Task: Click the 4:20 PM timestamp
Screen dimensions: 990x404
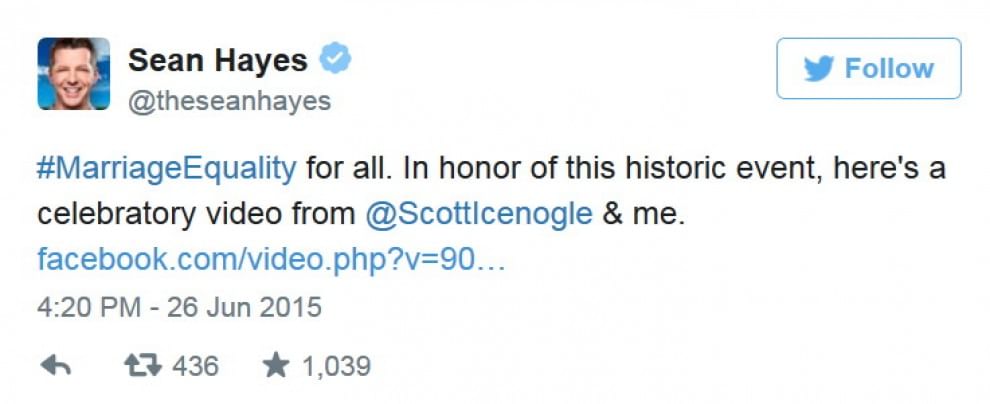Action: point(89,308)
